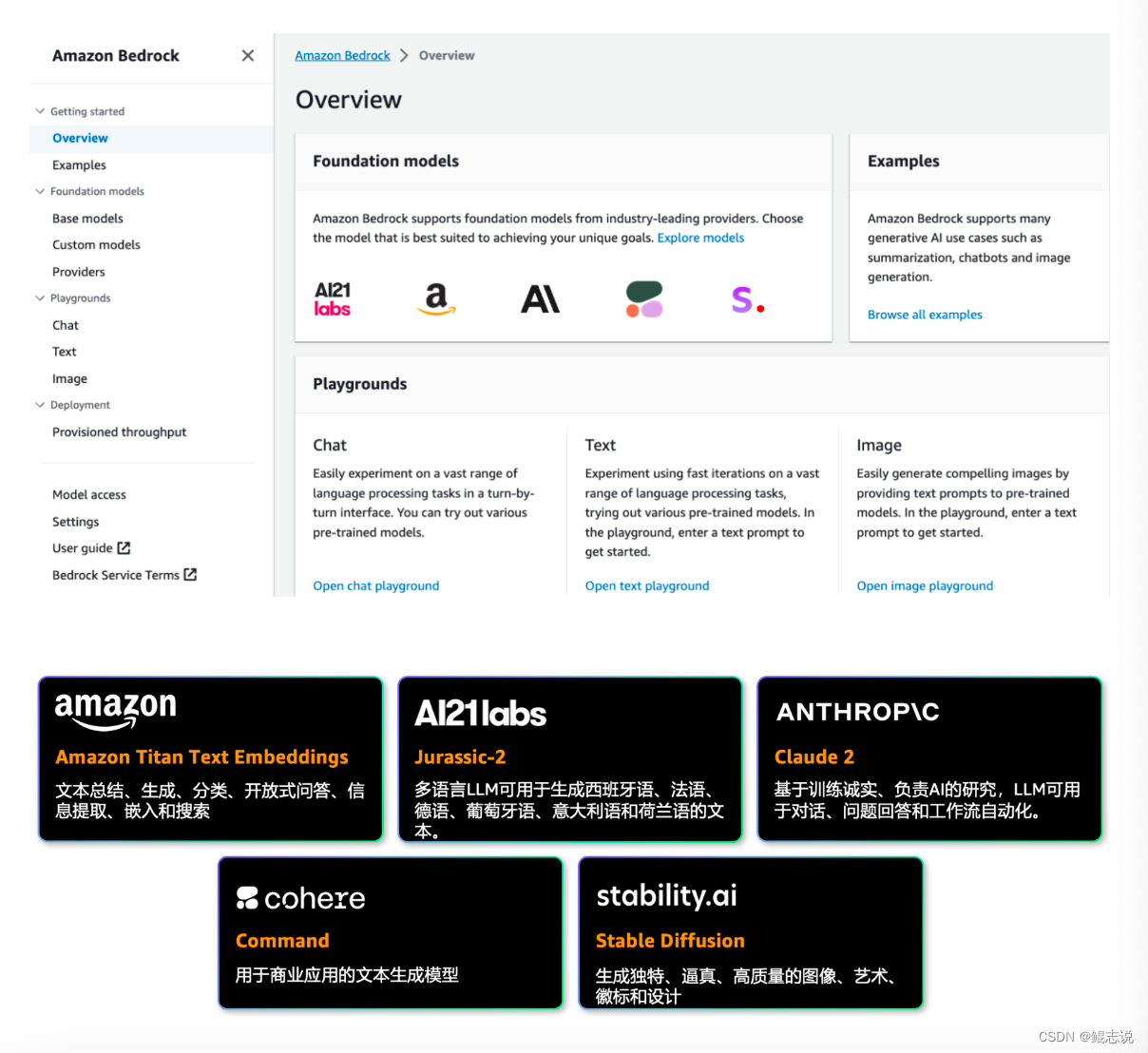Screen dimensions: 1148x1053
Task: Open Providers page
Action: [78, 271]
